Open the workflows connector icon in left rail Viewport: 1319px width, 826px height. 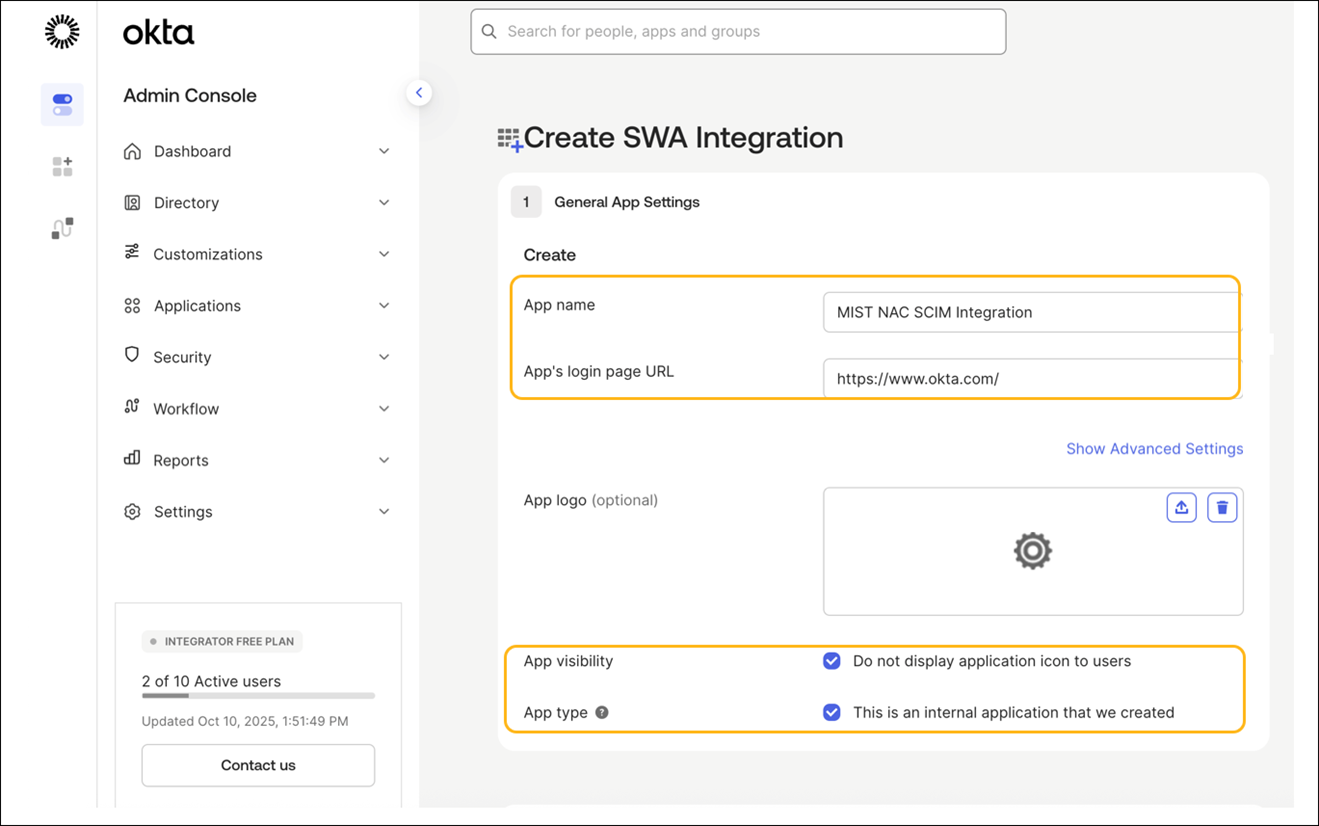pos(62,229)
